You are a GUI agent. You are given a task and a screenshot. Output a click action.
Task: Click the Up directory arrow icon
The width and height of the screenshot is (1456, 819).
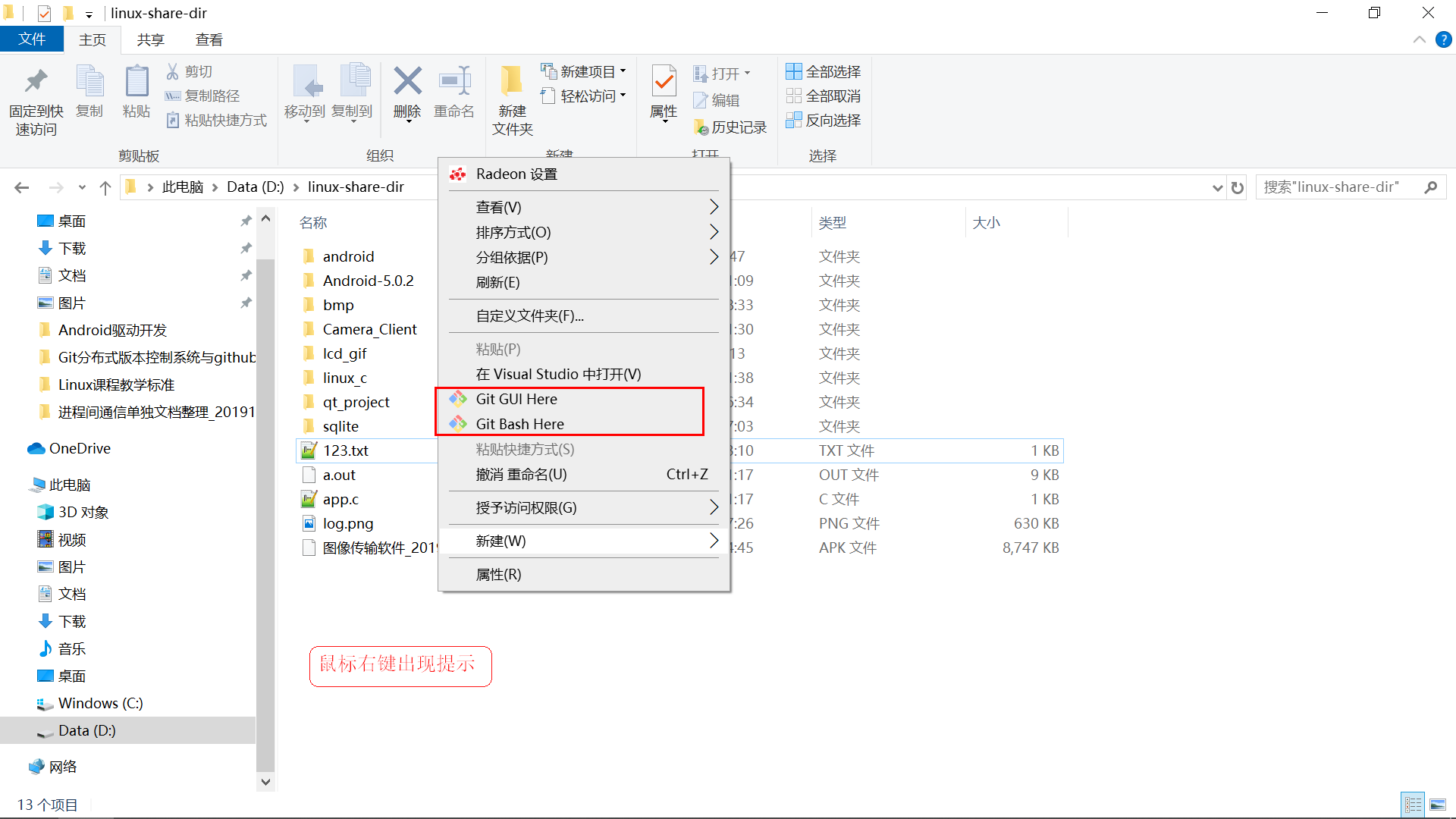(105, 187)
